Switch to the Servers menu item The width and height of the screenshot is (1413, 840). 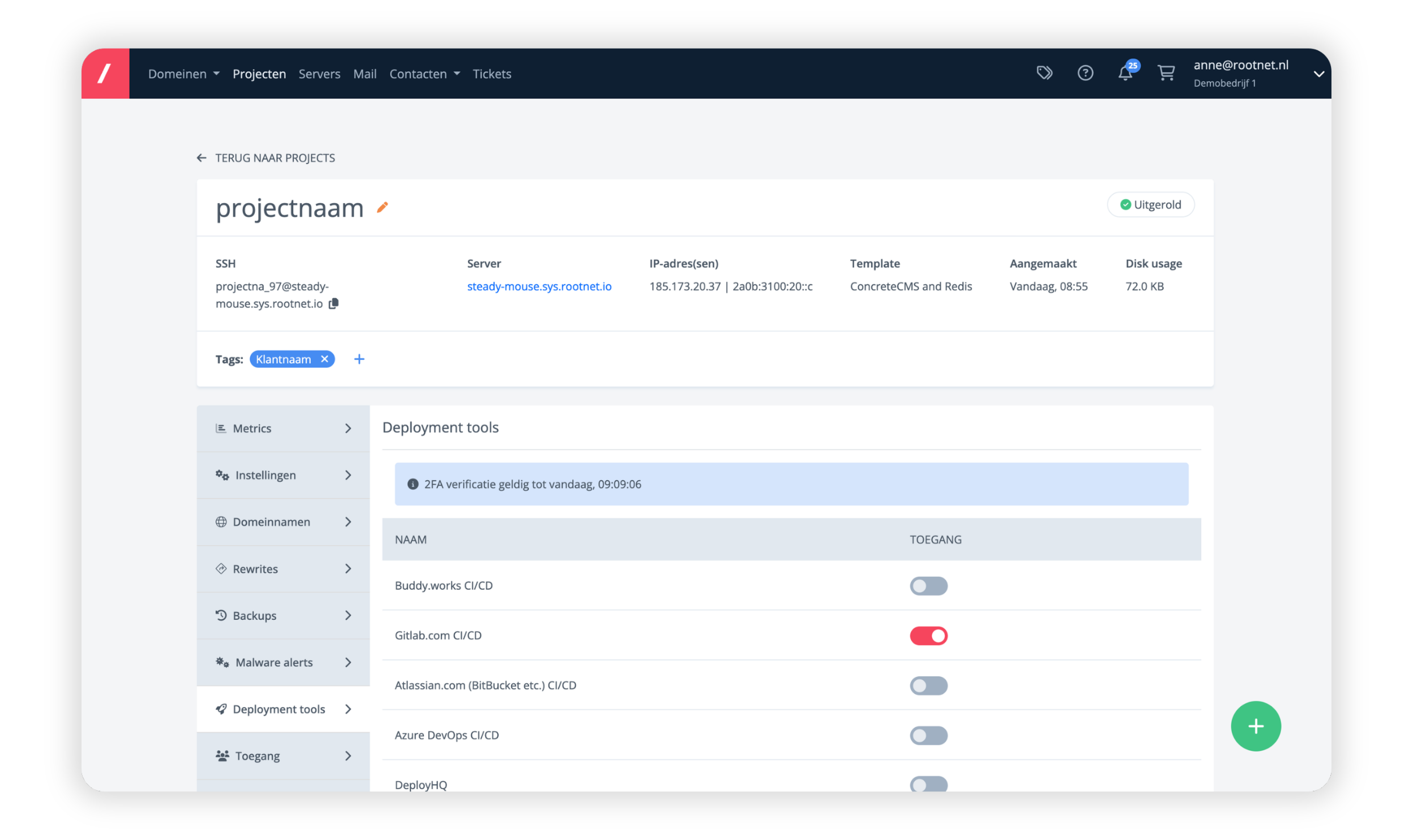pos(319,74)
